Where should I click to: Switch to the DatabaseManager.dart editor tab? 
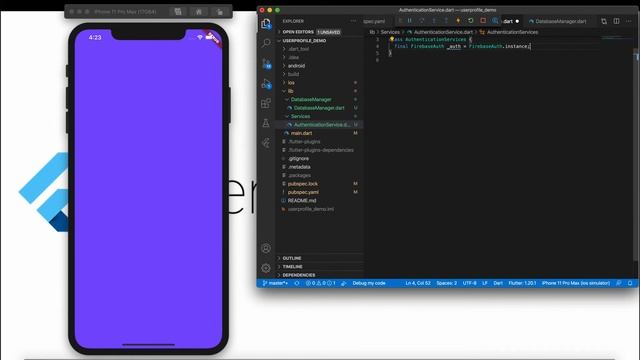[x=558, y=21]
